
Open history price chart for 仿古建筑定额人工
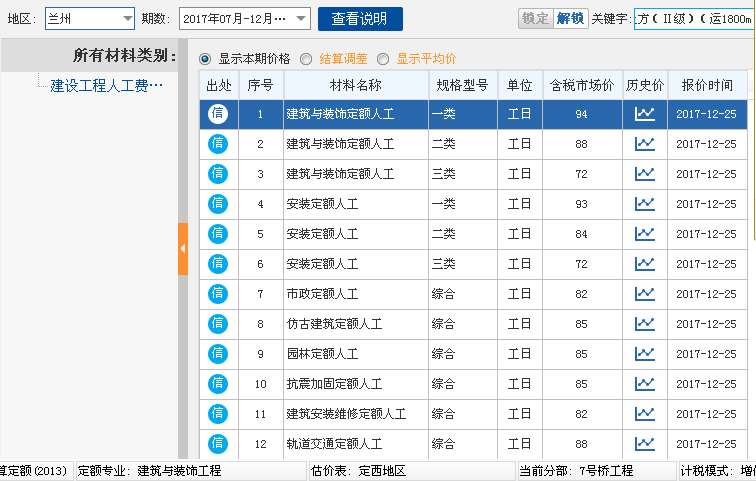tap(645, 323)
